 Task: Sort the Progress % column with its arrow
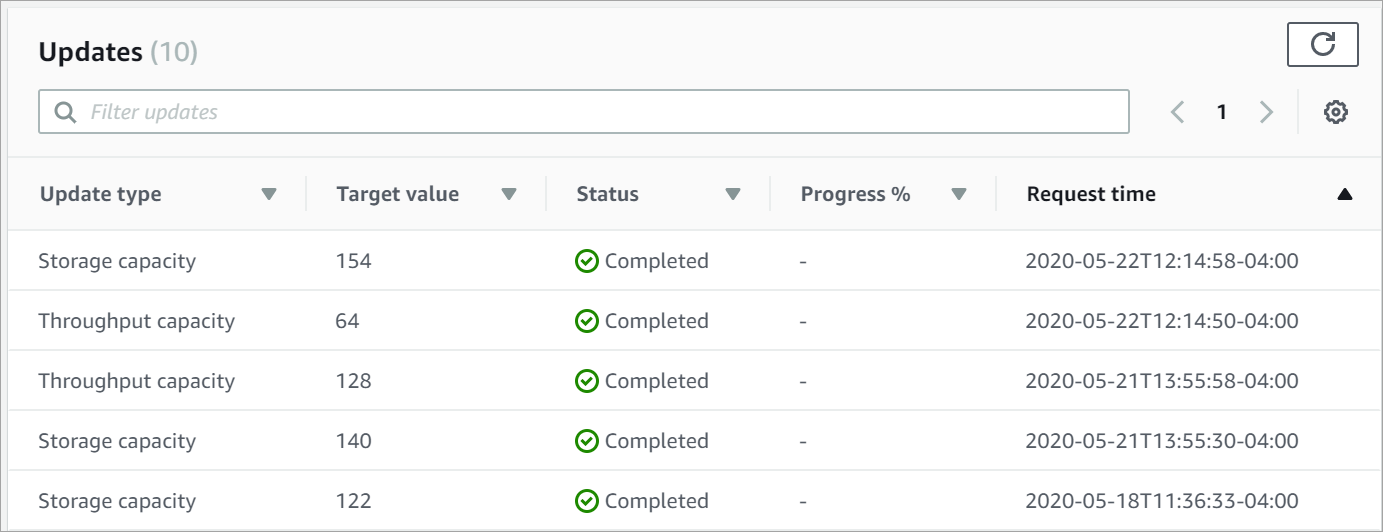pos(959,194)
